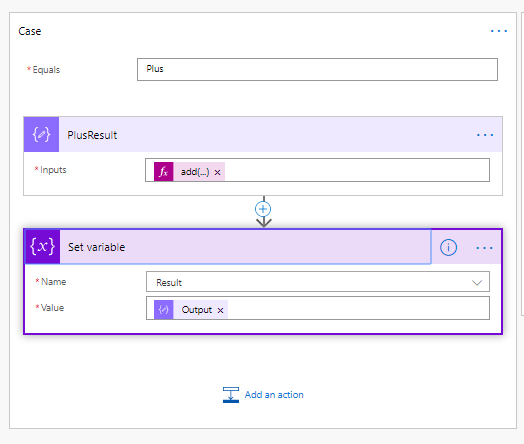Remove the add(...) expression token

[218, 172]
